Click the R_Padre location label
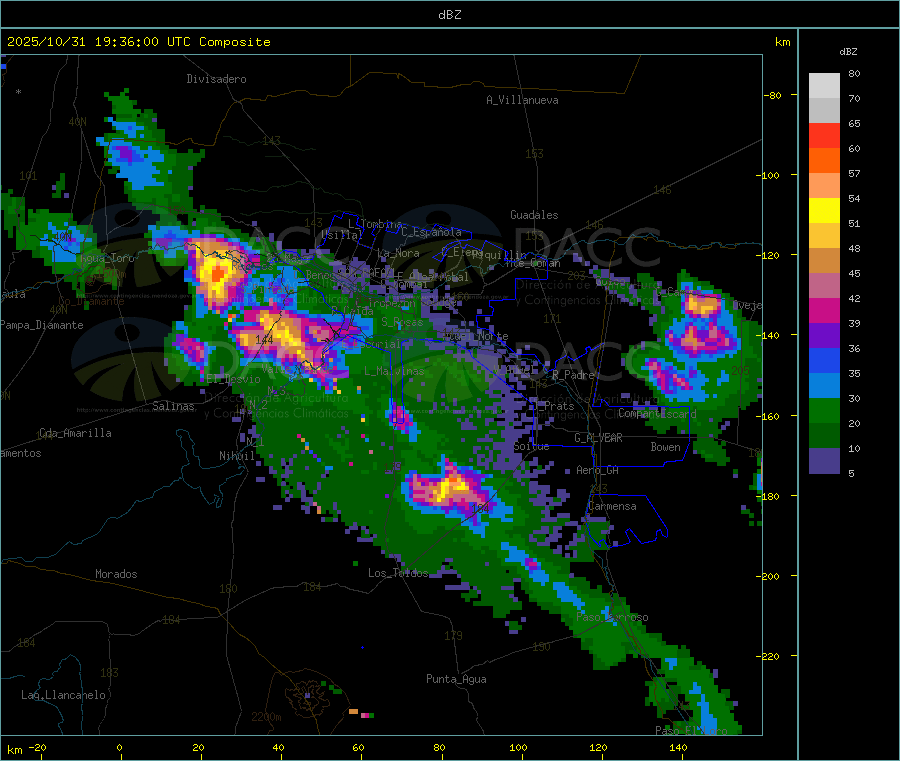The height and width of the screenshot is (761, 900). (x=573, y=375)
